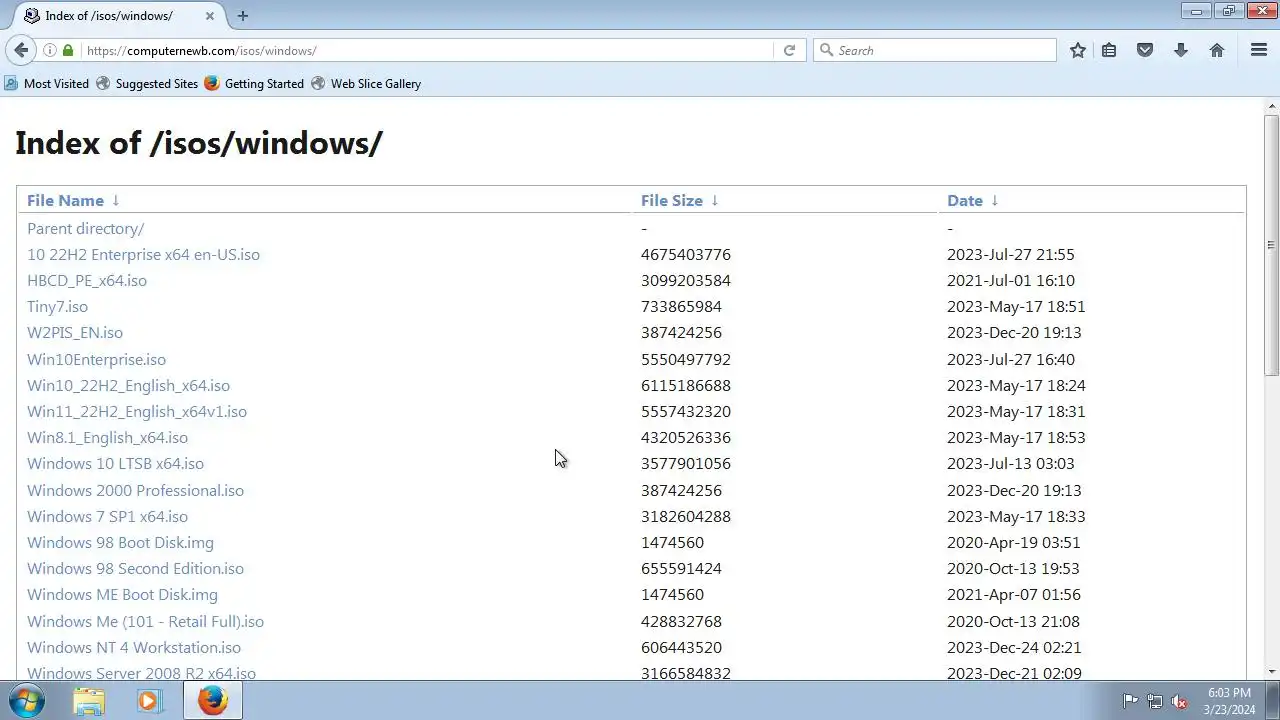Download Win10Enterprise.iso
1280x720 pixels.
[96, 359]
